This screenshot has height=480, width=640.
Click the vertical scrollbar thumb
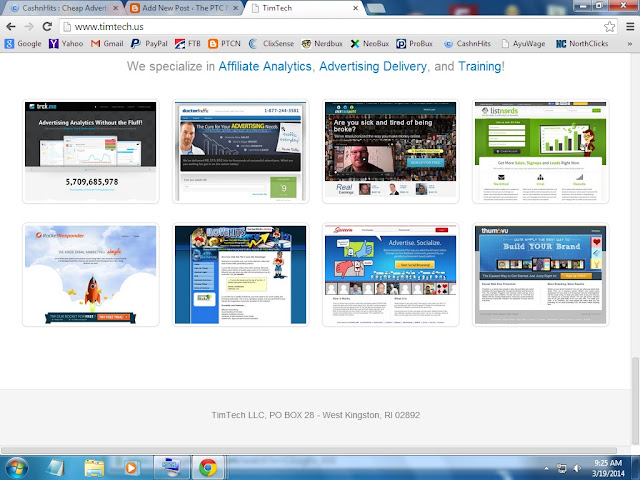(x=635, y=400)
